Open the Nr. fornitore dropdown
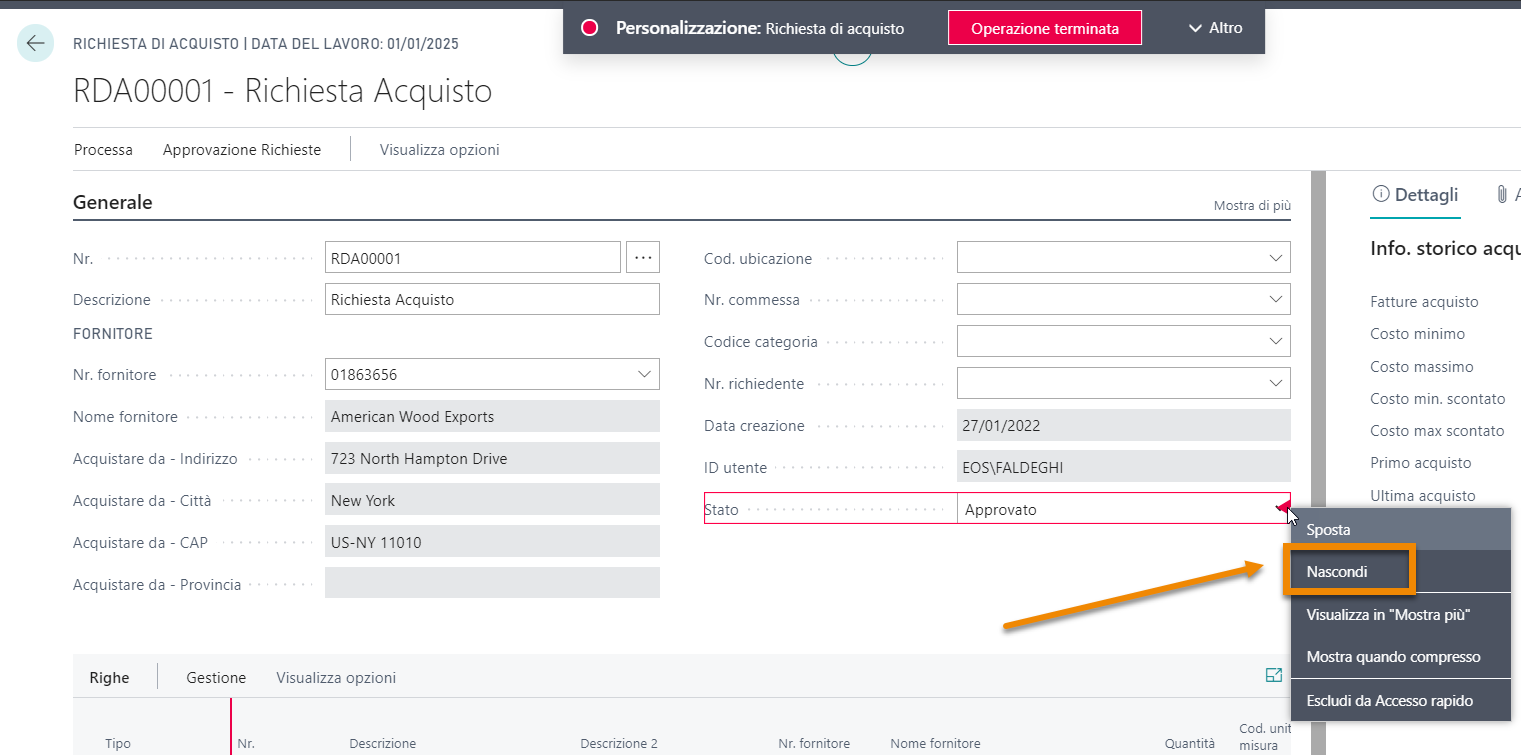The height and width of the screenshot is (755, 1521). (644, 374)
